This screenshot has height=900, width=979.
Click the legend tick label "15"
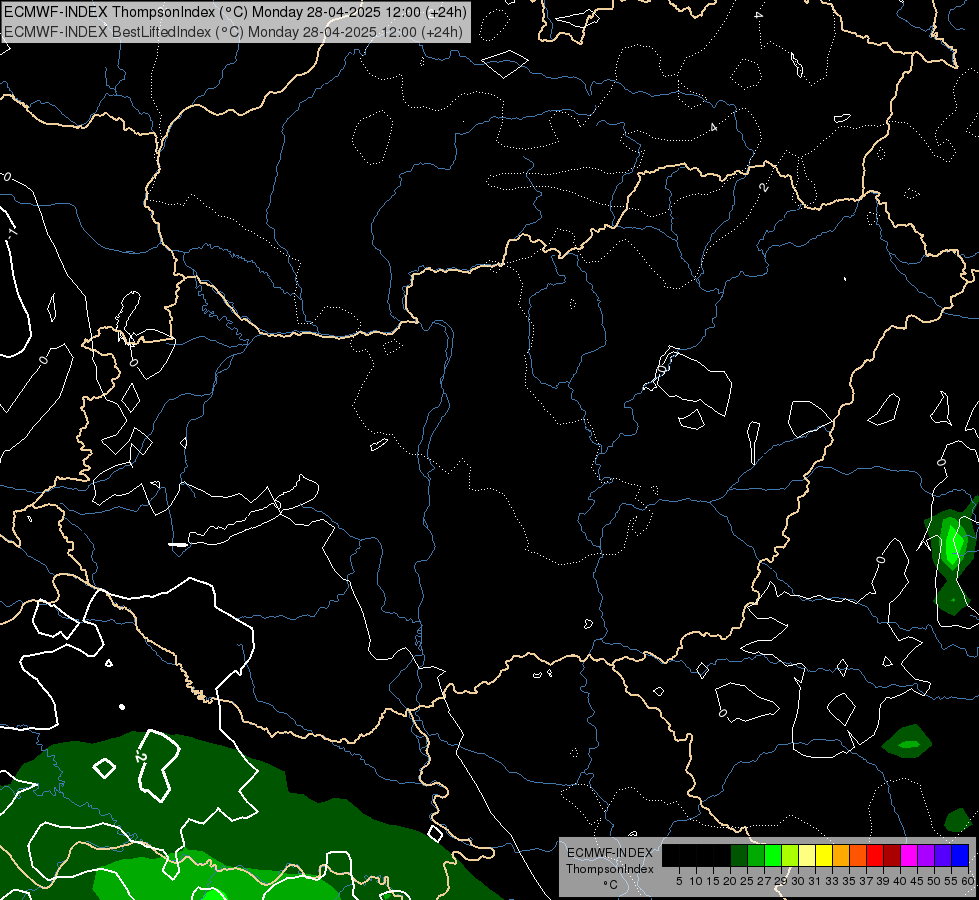click(713, 881)
